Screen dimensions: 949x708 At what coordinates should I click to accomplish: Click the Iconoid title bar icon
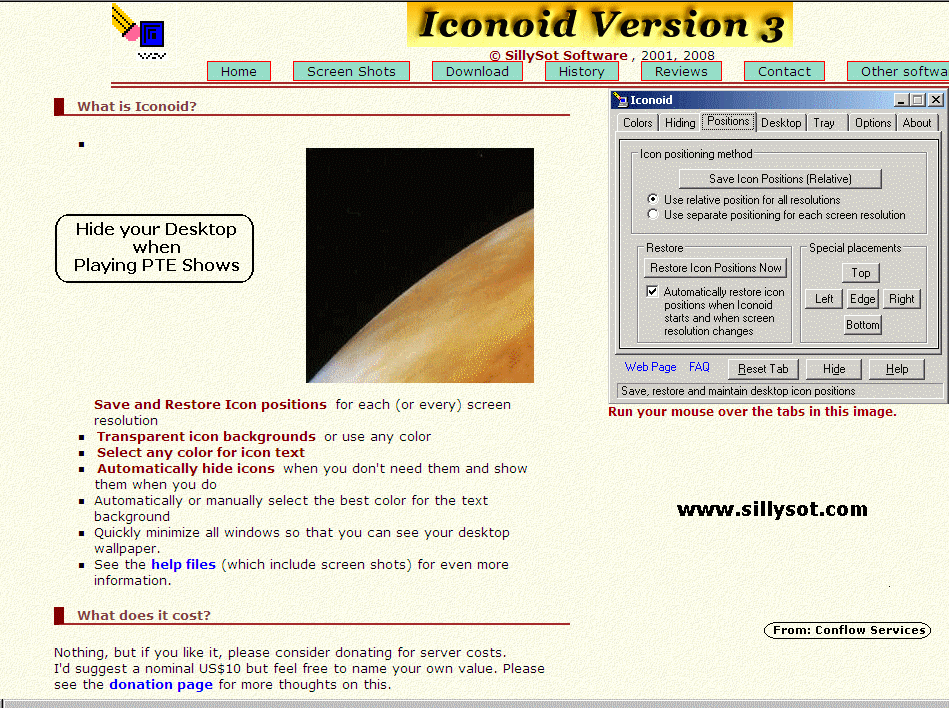tap(620, 100)
